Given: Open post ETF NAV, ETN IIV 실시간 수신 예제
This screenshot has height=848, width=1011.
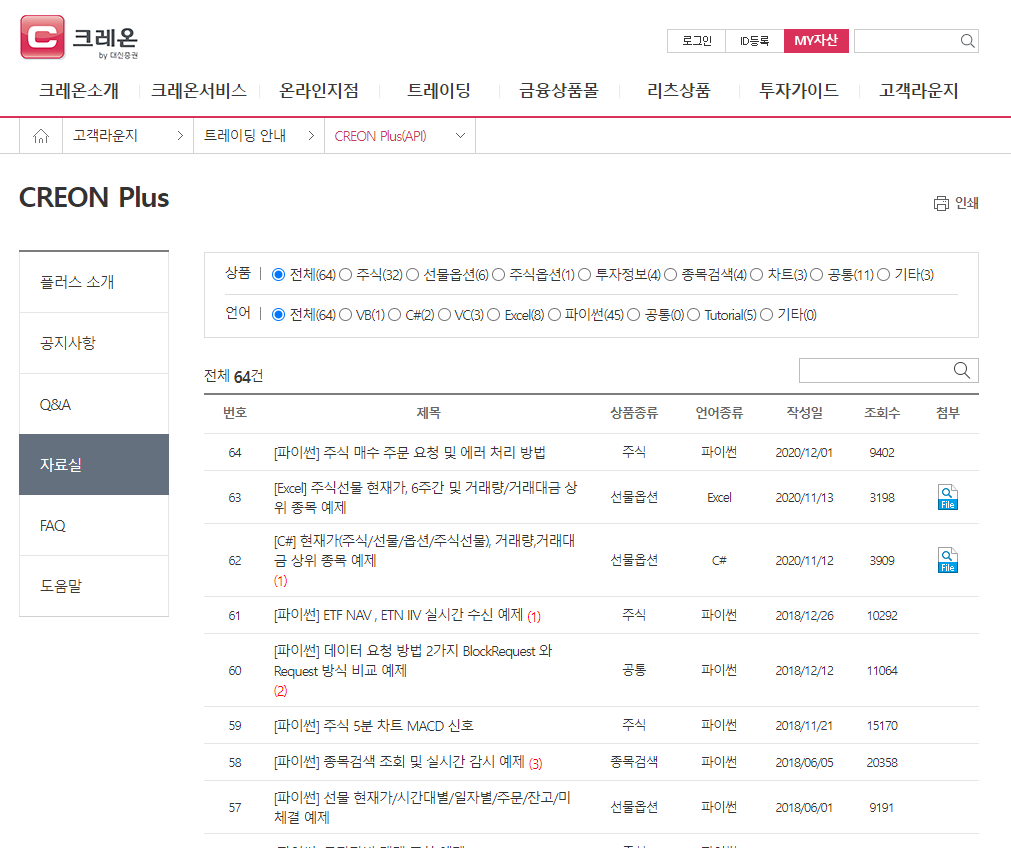Looking at the screenshot, I should pos(398,615).
